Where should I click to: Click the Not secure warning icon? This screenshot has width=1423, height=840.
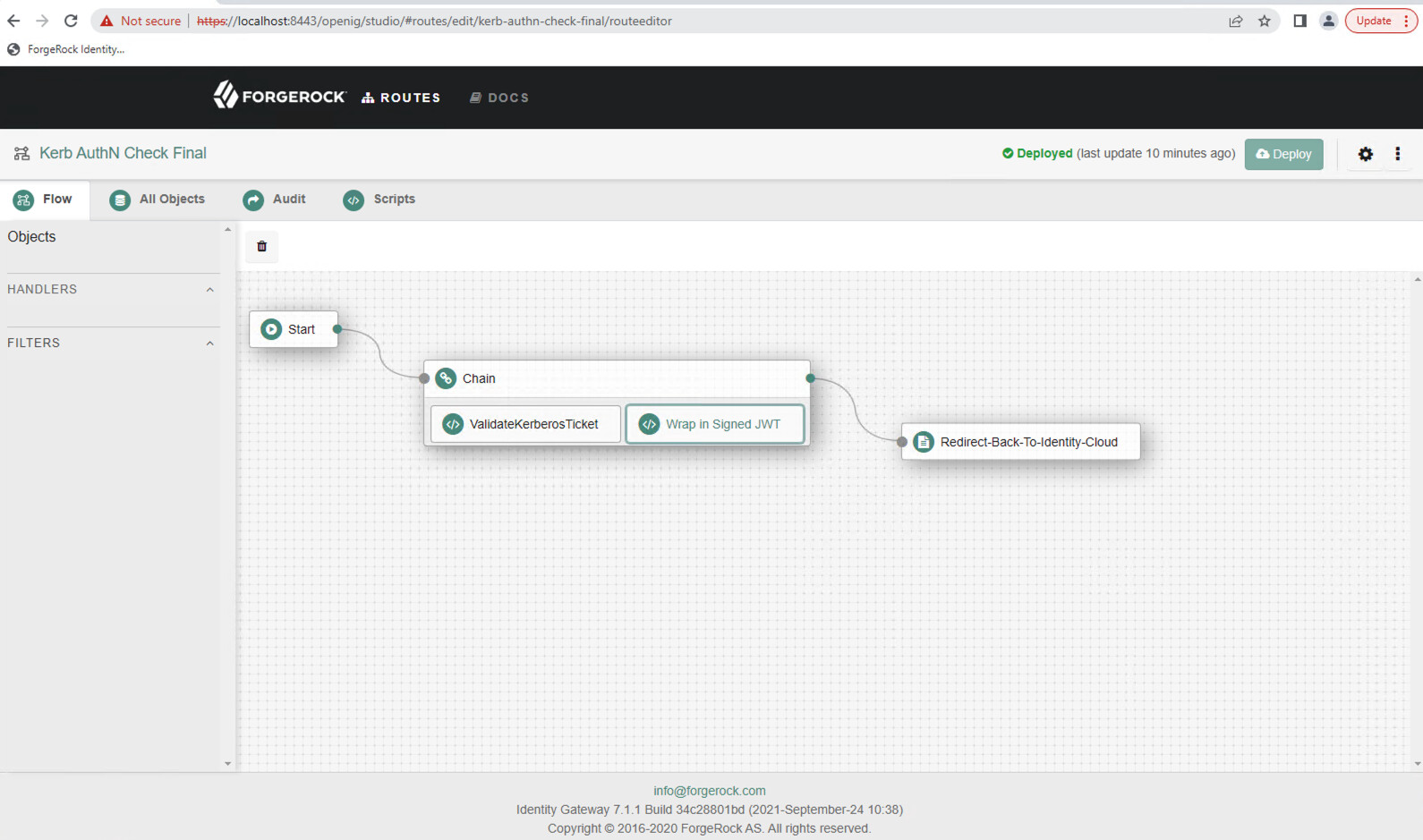tap(107, 21)
